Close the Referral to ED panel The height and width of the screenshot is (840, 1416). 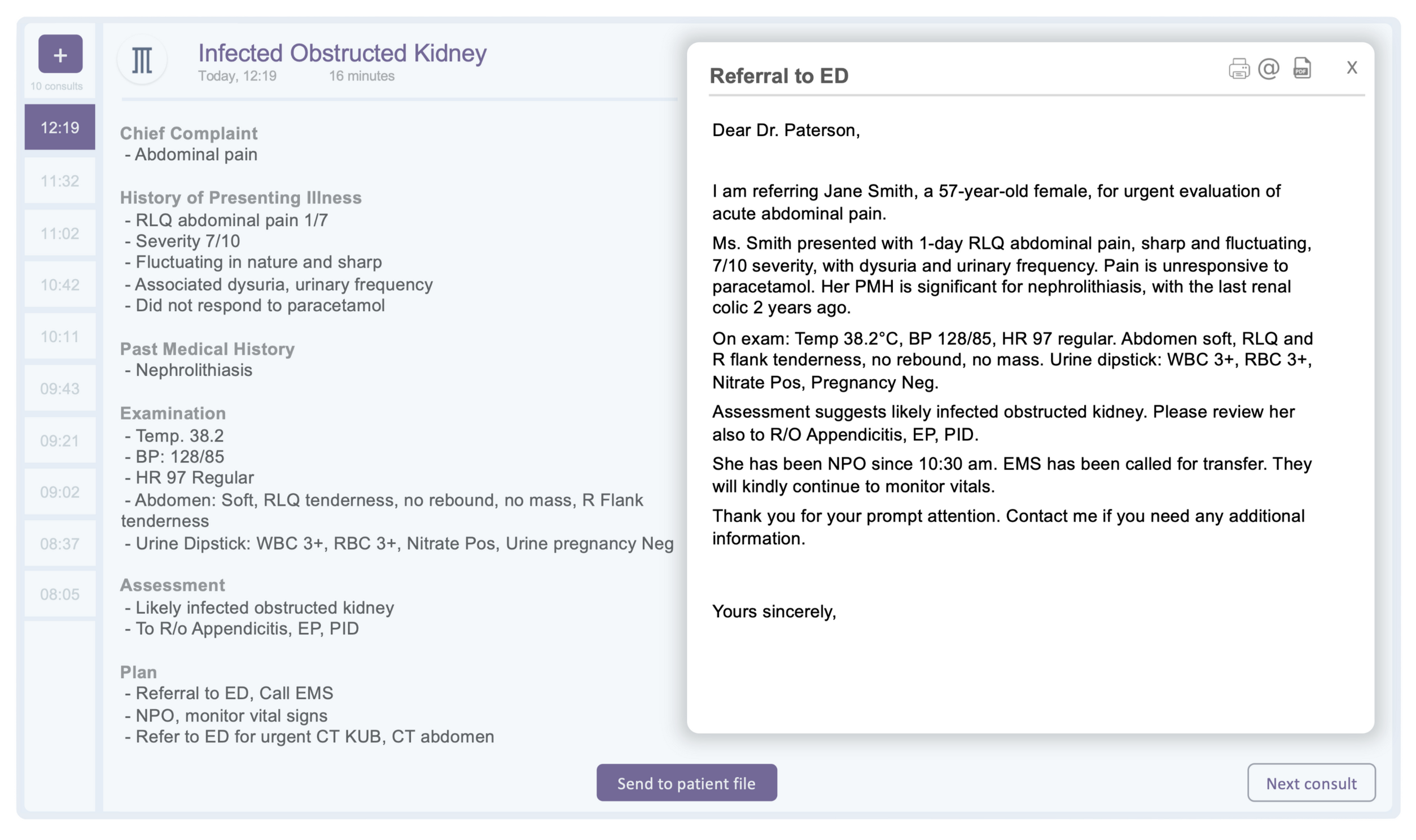(1352, 68)
